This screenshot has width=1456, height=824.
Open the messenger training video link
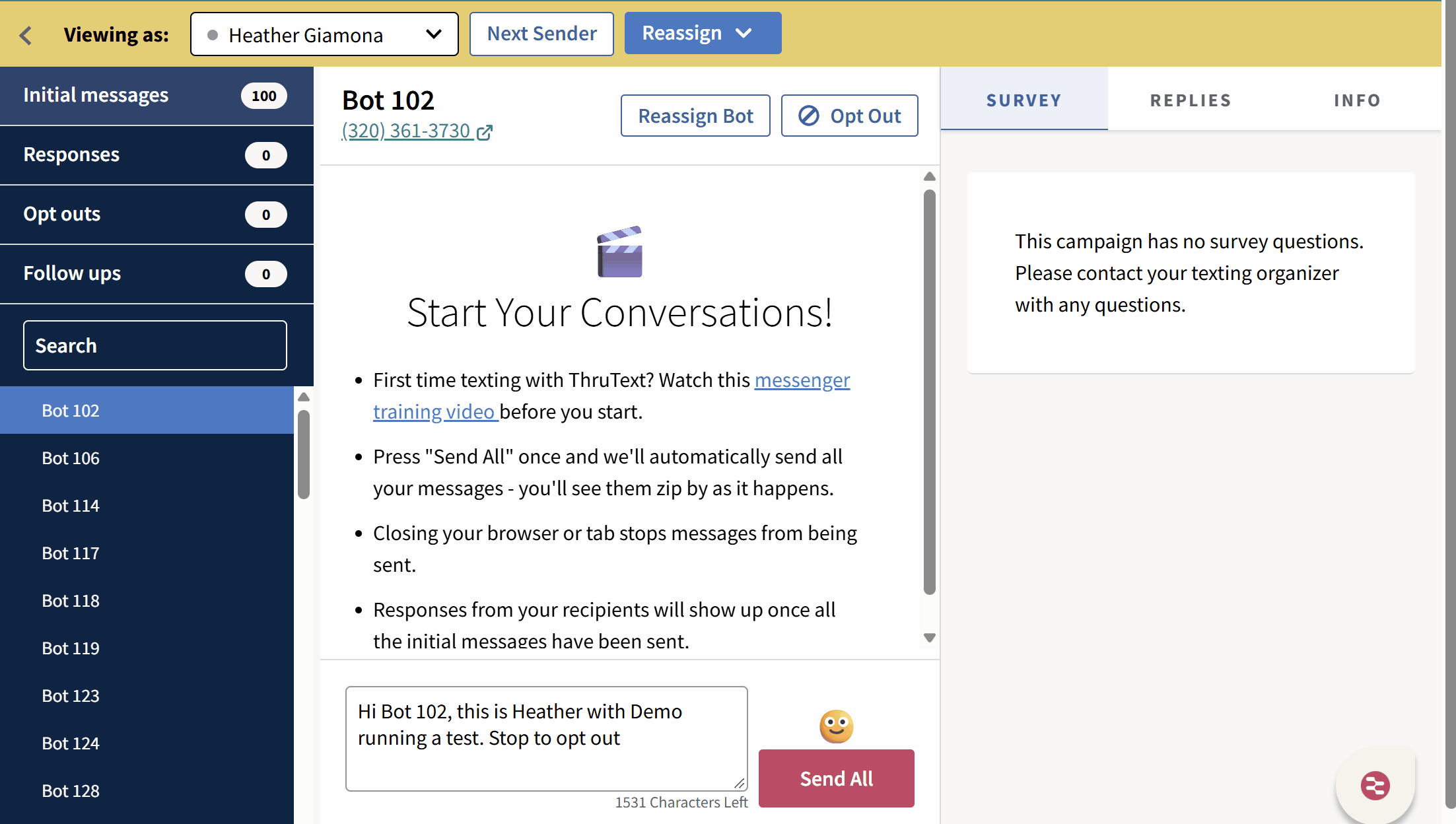tap(802, 380)
